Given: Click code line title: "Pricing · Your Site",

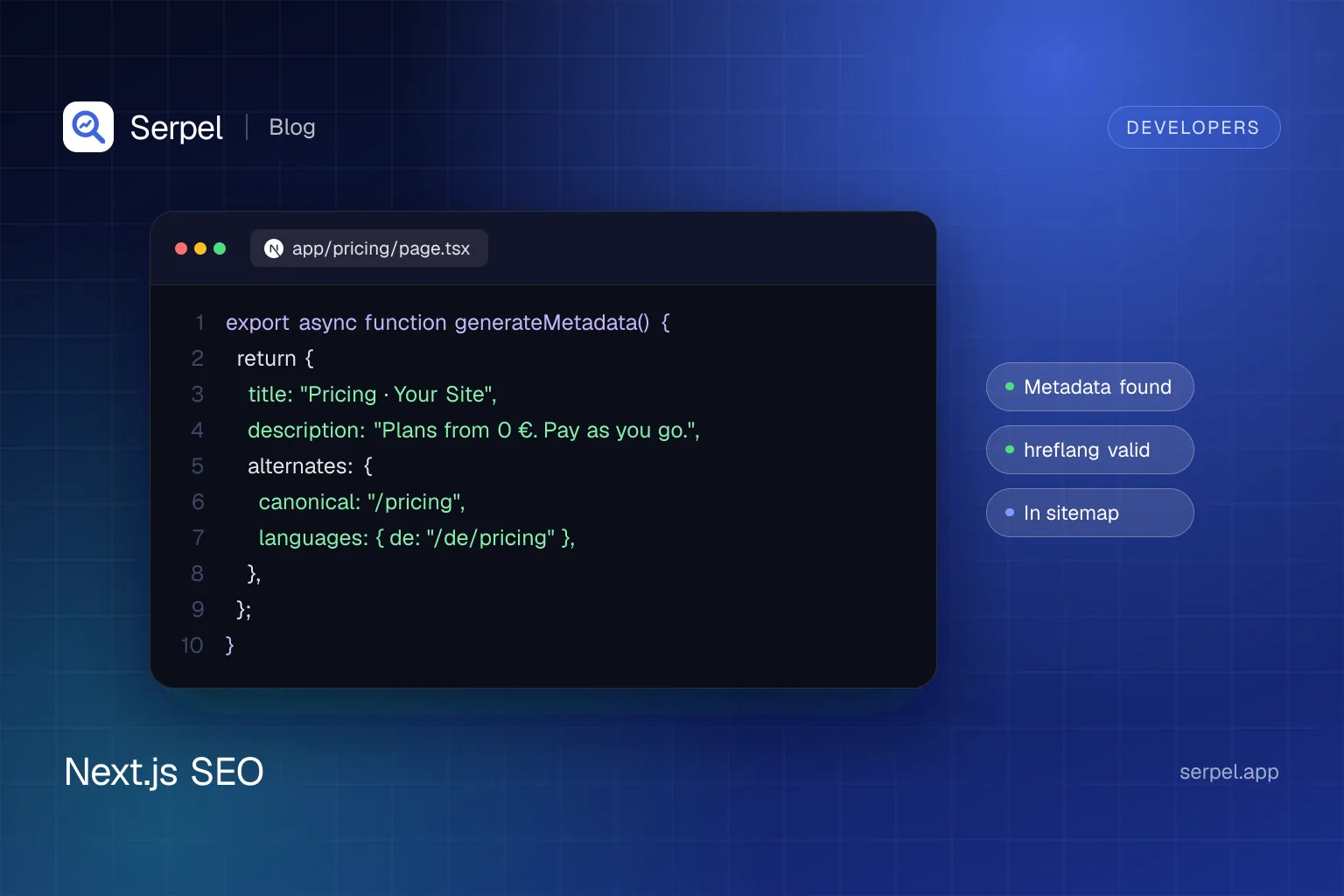Looking at the screenshot, I should (372, 395).
